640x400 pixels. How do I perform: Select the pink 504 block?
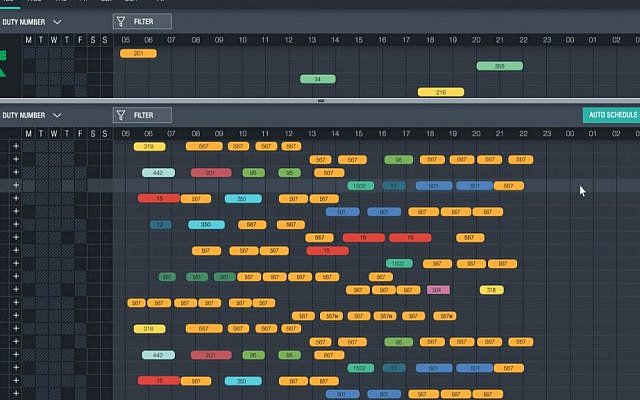click(438, 290)
